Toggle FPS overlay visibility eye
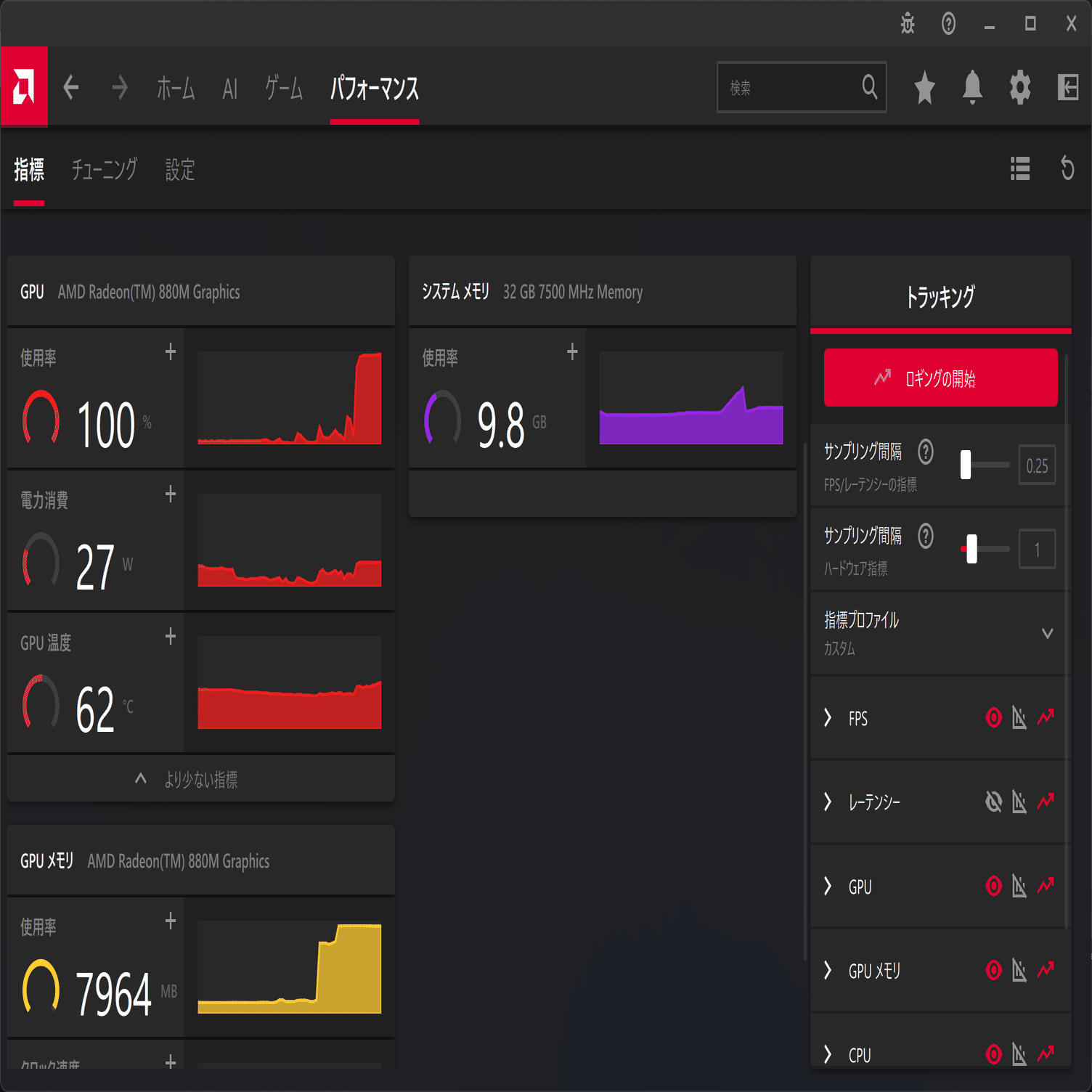 coord(993,718)
